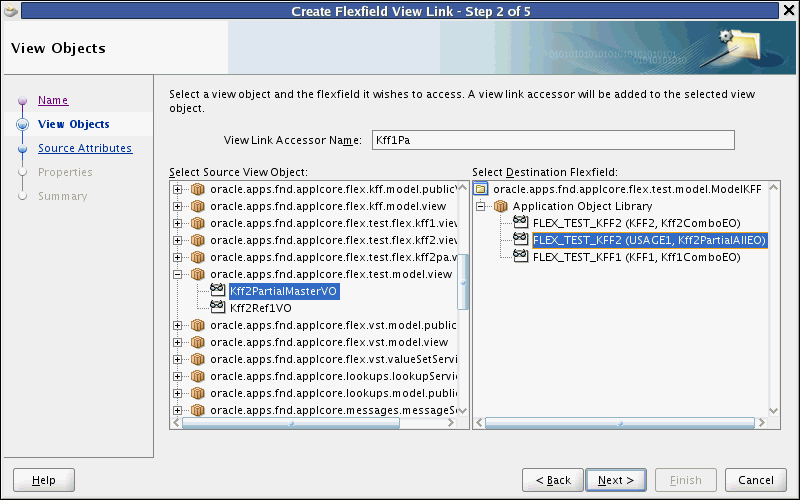
Task: Select FLEX_TEST_KFF2 (USAGE1, Kff2PartialAllEO) flexfield
Action: 649,240
